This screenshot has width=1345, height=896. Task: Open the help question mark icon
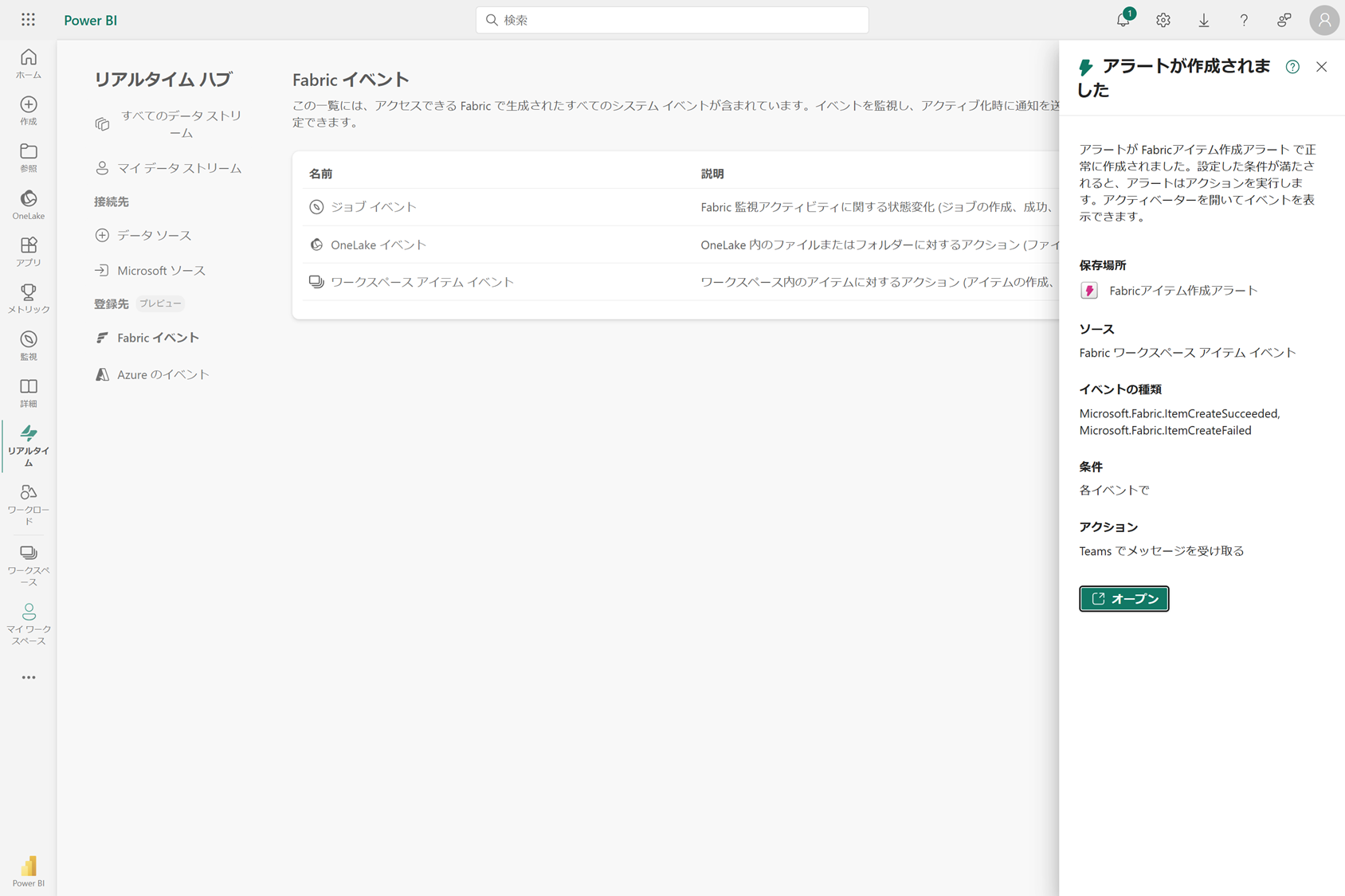(x=1244, y=20)
